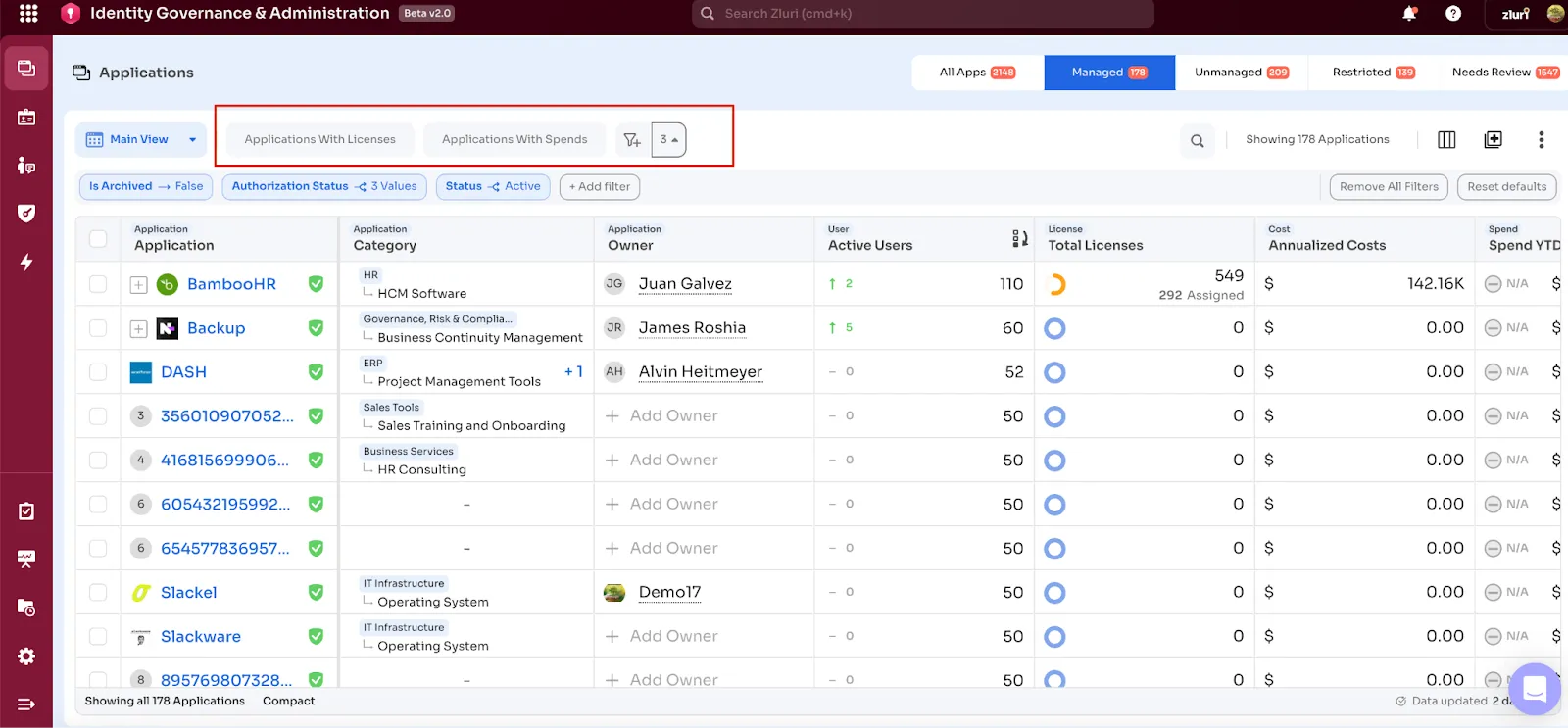
Task: Check the DASH row checkbox
Action: pyautogui.click(x=98, y=371)
